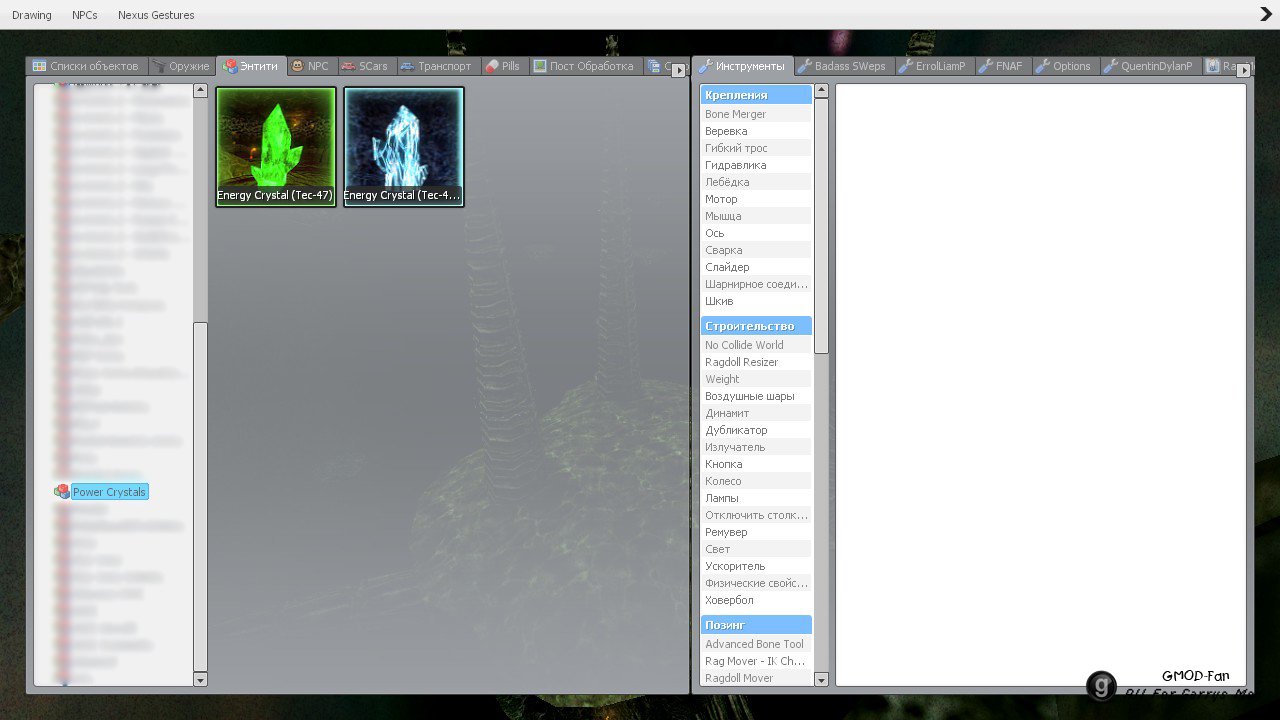Select the Слайдер tool
Image resolution: width=1280 pixels, height=720 pixels.
point(757,267)
